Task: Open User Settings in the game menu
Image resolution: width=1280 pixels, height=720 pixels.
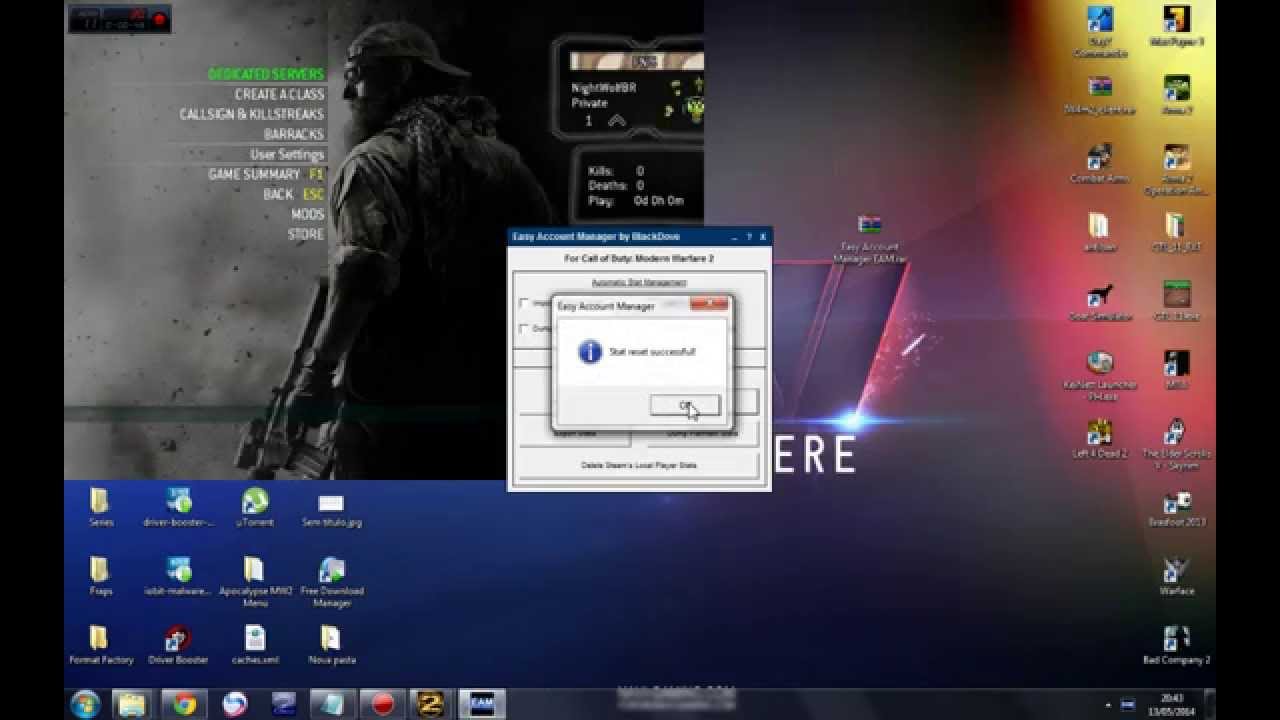Action: point(287,154)
